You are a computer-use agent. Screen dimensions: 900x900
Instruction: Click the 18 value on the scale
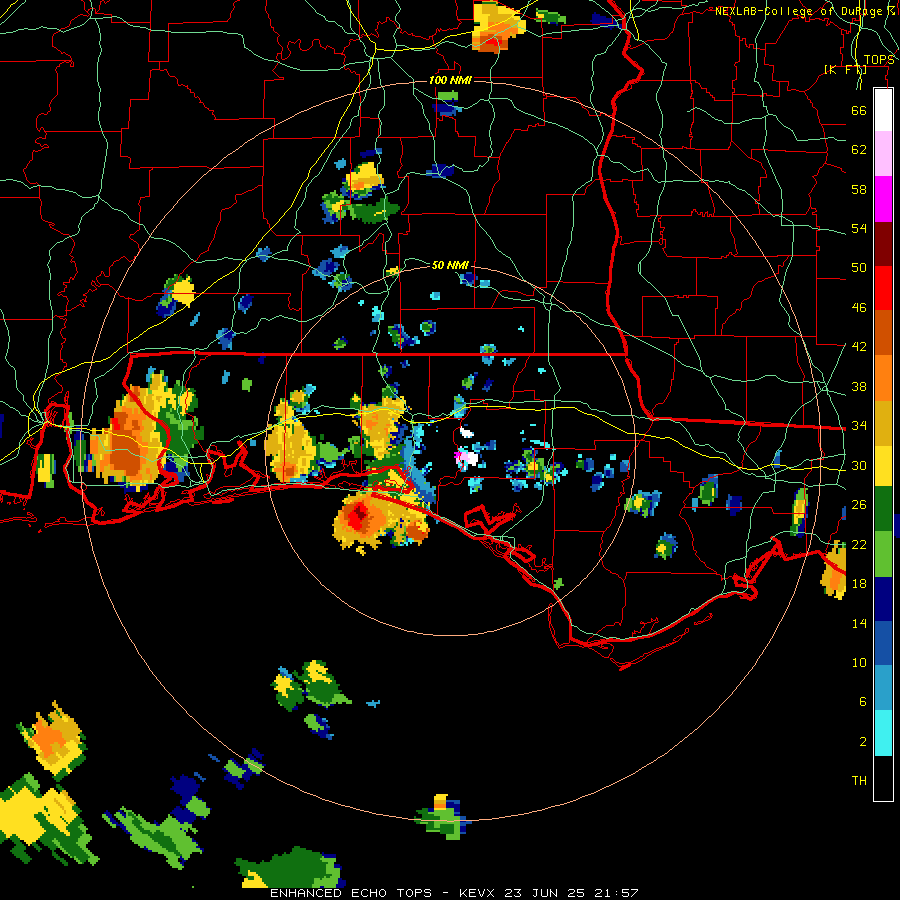click(x=859, y=584)
